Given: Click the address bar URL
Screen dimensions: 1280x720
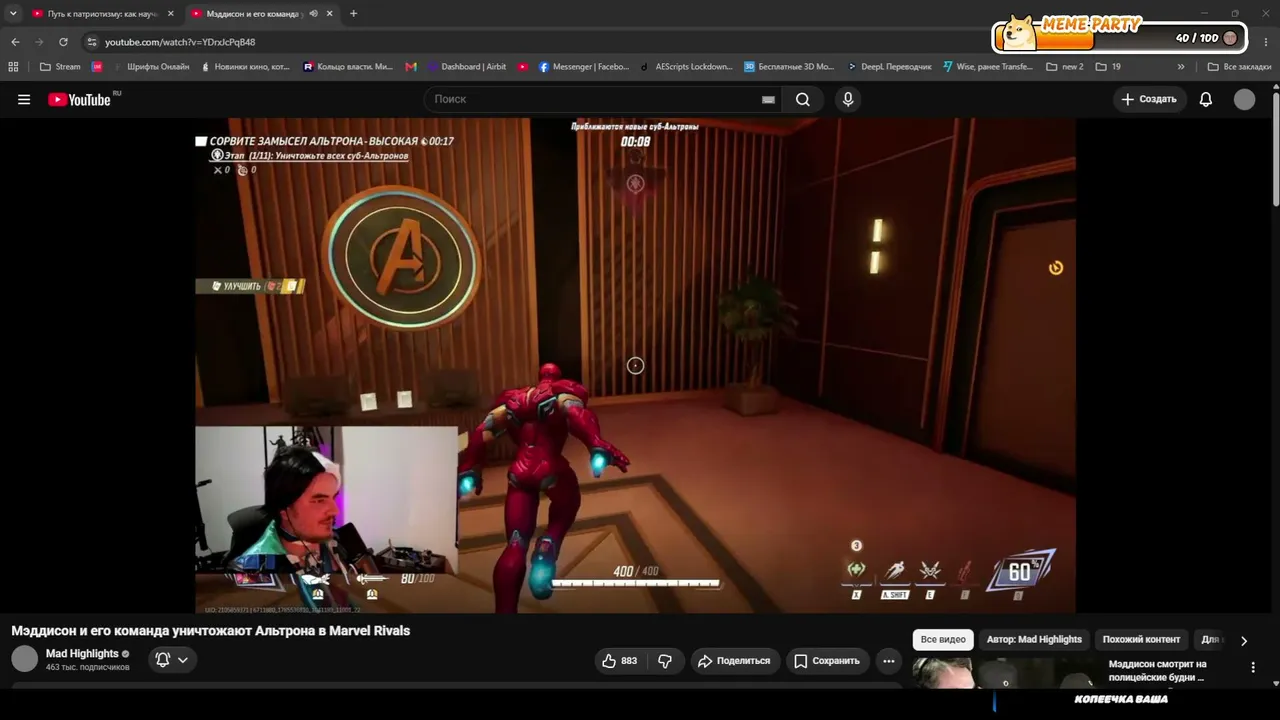Looking at the screenshot, I should (180, 42).
